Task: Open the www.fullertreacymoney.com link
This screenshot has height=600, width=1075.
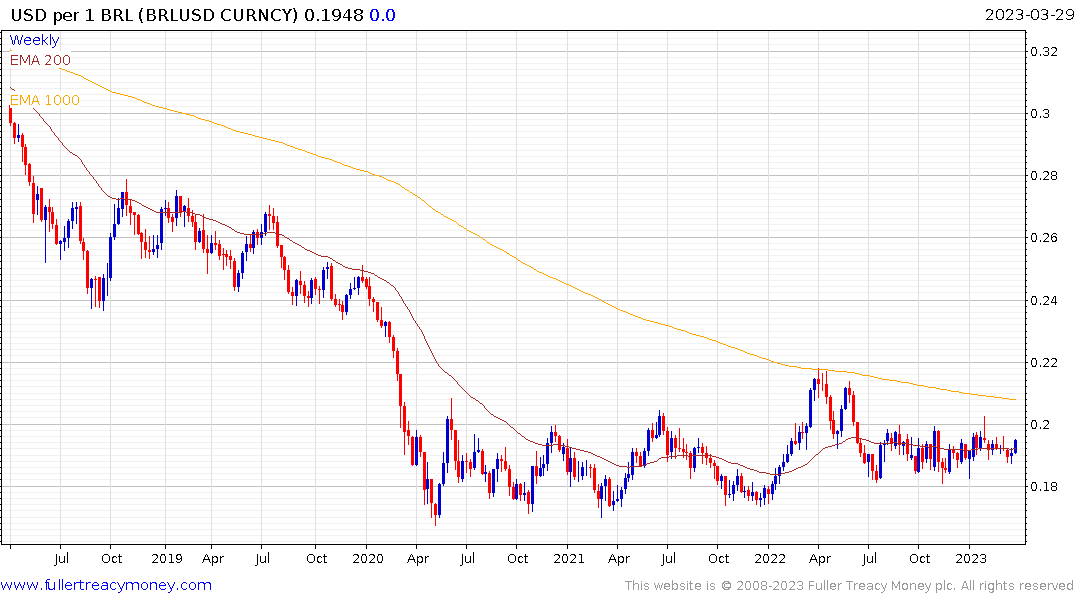Action: click(106, 585)
